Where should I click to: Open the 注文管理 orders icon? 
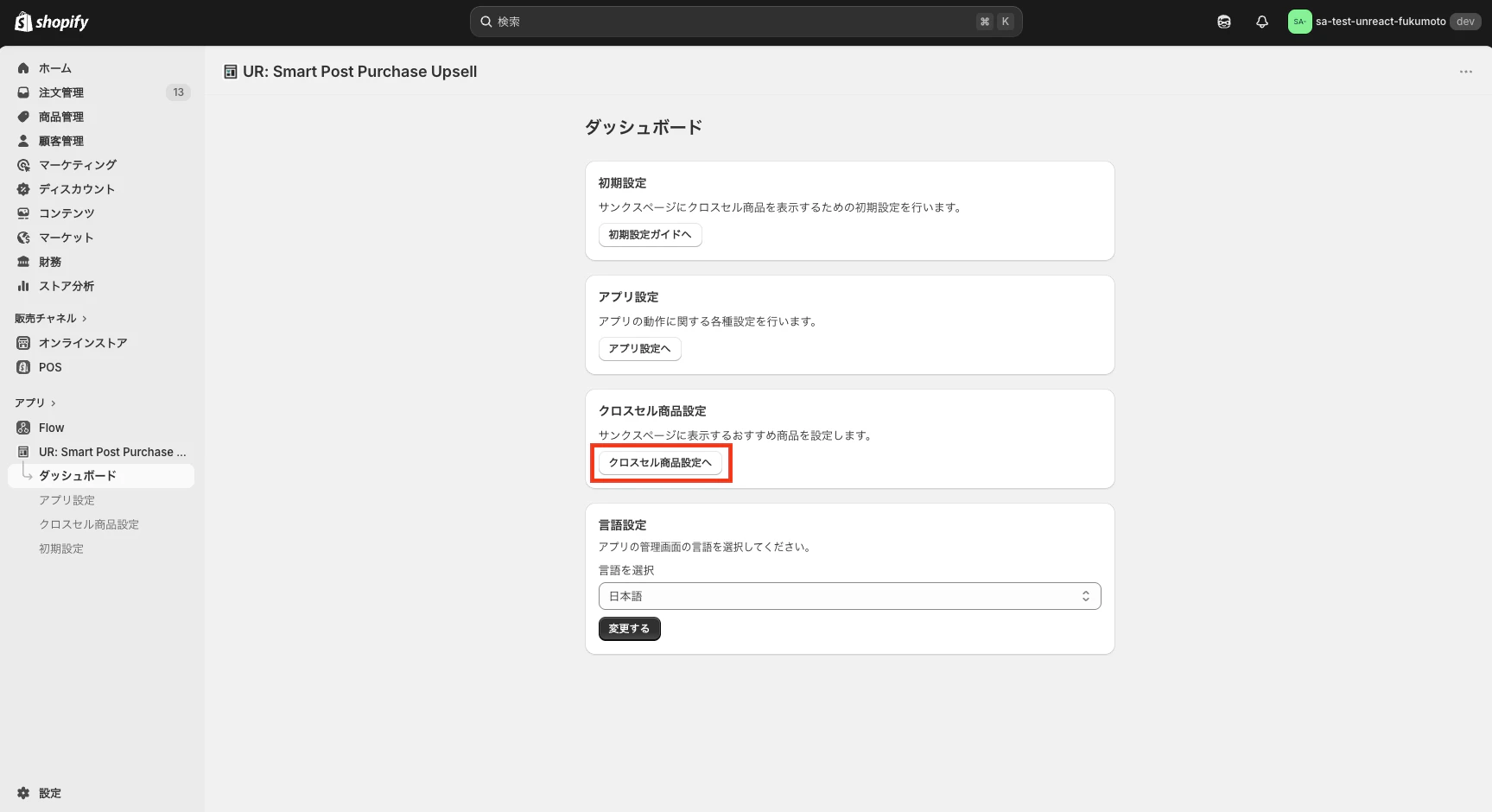coord(23,92)
